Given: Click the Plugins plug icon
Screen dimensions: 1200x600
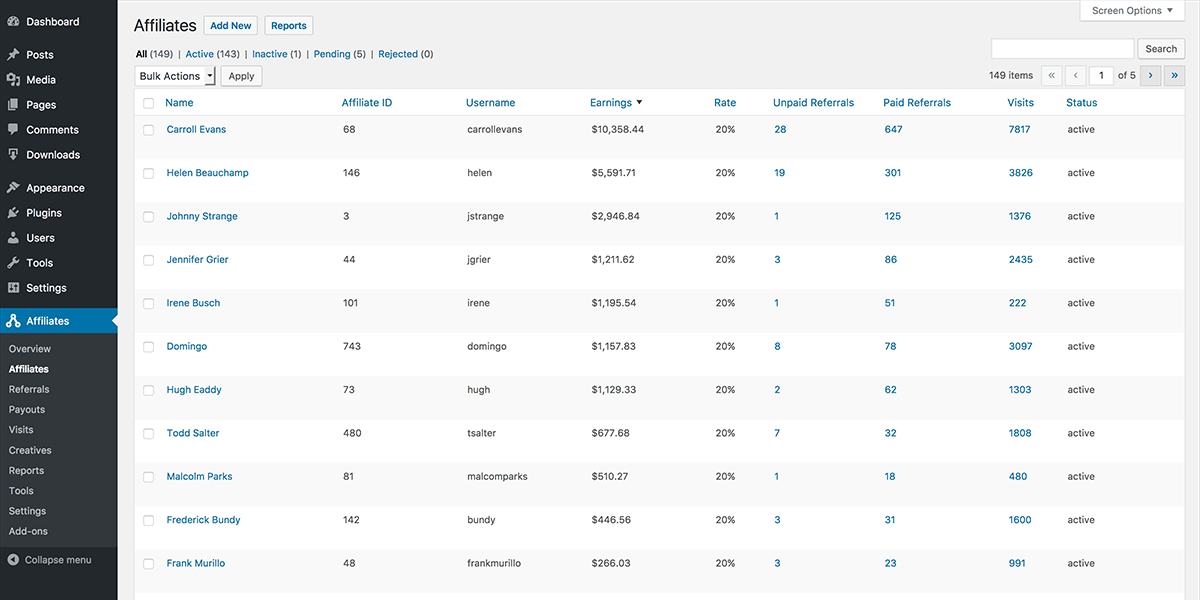Looking at the screenshot, I should (x=14, y=212).
